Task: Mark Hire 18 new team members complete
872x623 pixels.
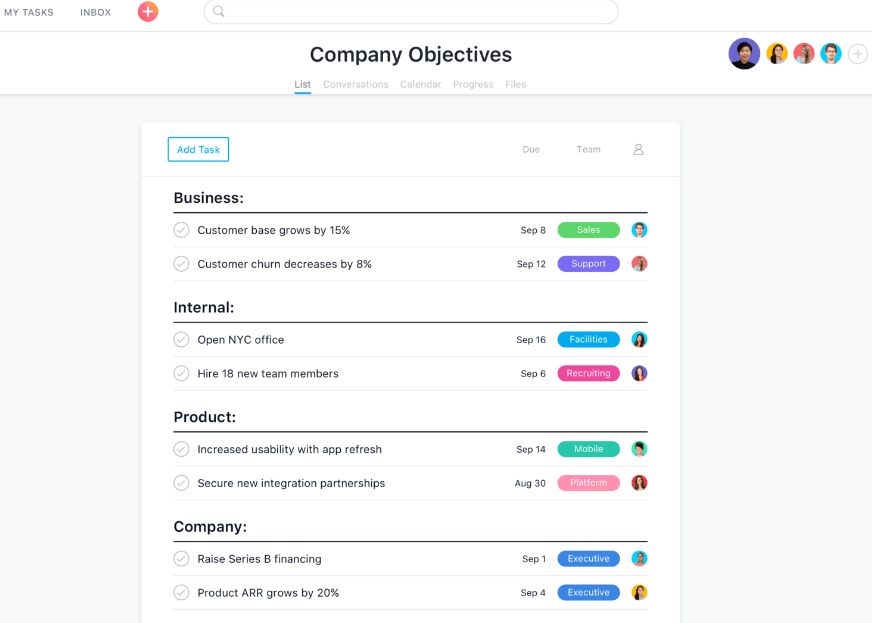Action: click(x=181, y=373)
